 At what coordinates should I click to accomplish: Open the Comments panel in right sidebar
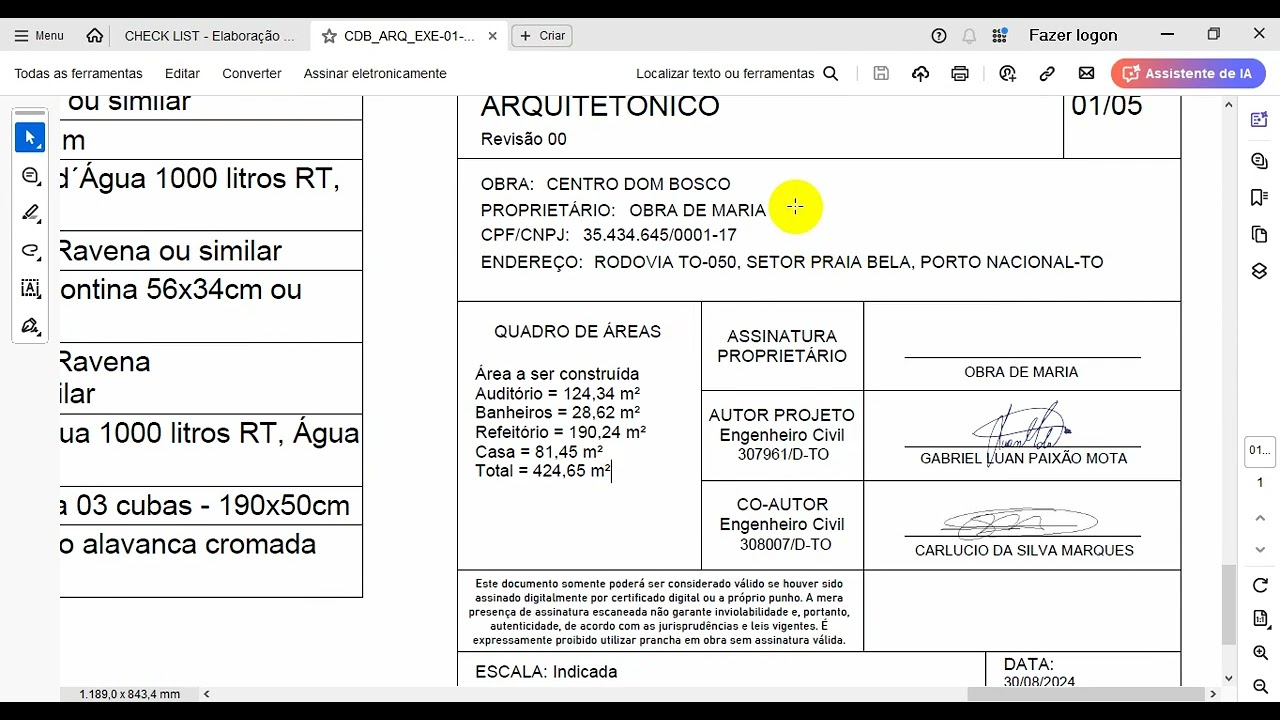1259,161
